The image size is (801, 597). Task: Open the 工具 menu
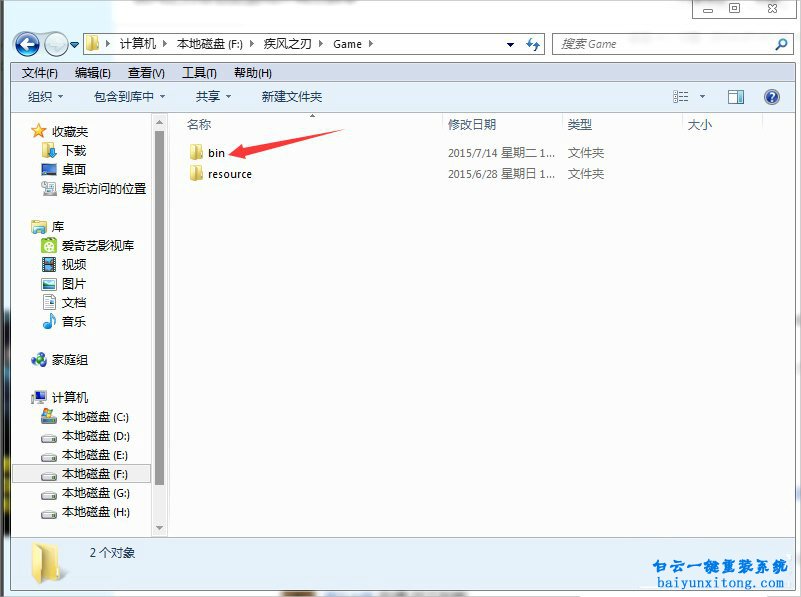[x=197, y=72]
